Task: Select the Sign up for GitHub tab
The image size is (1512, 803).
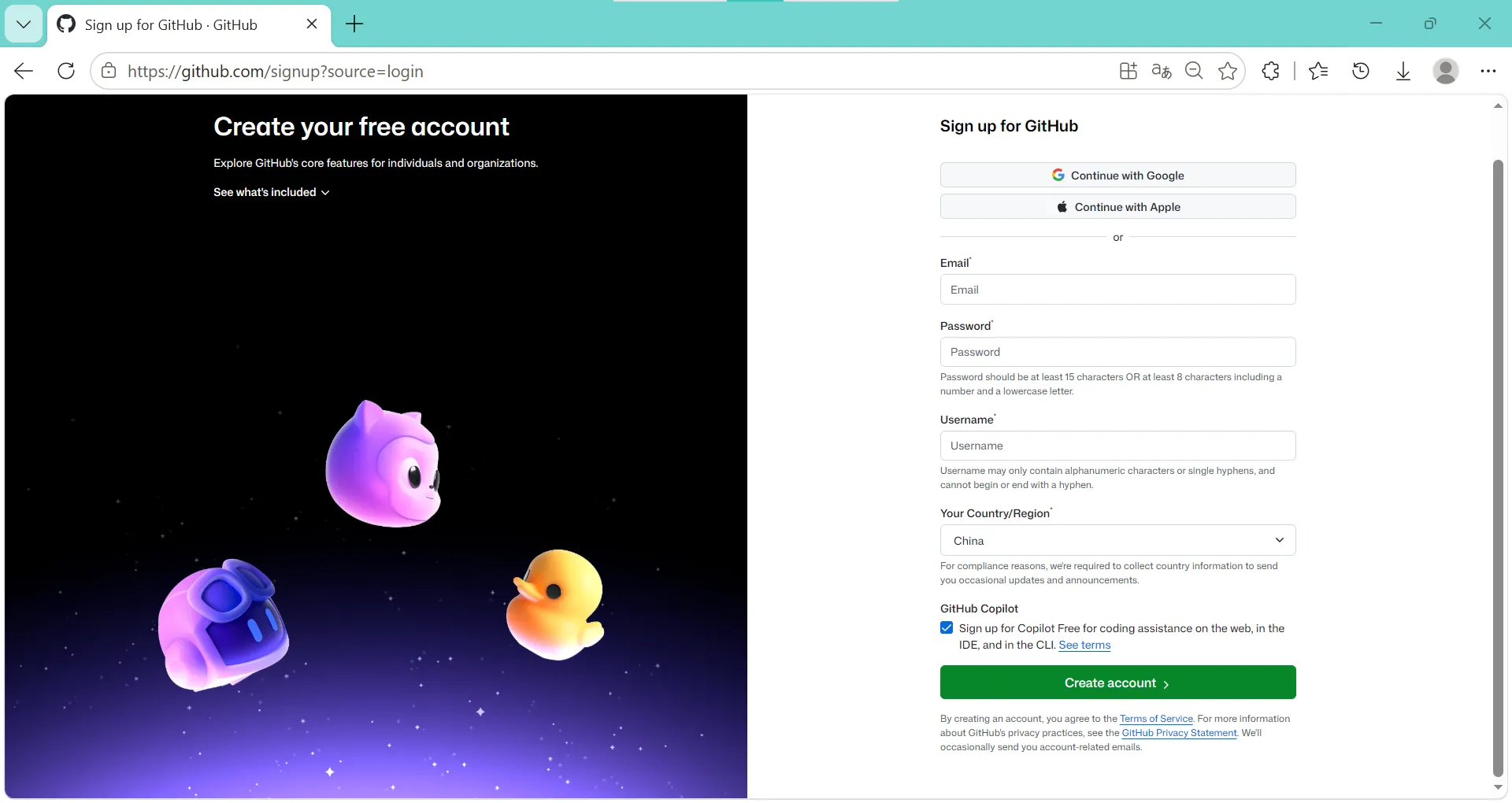Action: (x=189, y=24)
